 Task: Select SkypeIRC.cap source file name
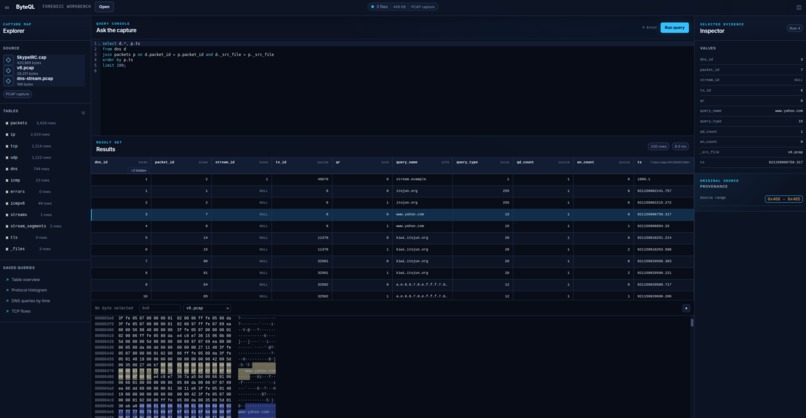(31, 58)
